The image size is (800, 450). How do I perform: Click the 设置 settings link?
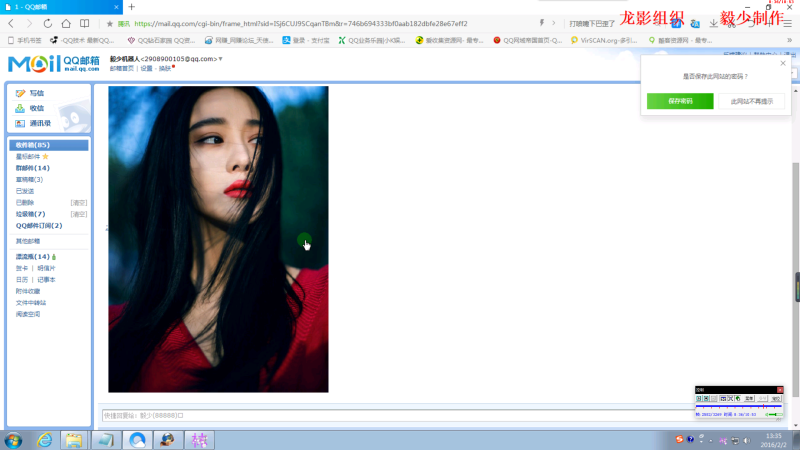147,69
